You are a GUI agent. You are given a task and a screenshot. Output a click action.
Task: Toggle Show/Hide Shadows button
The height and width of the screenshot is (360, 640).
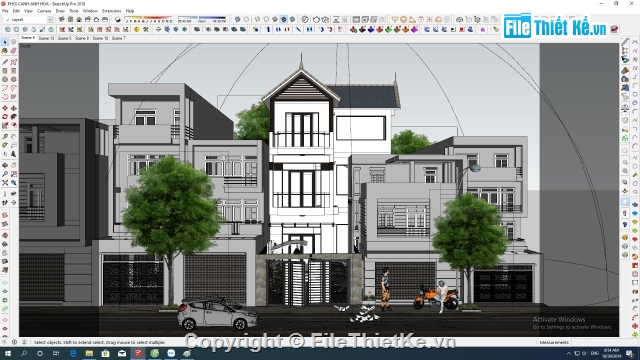point(118,20)
